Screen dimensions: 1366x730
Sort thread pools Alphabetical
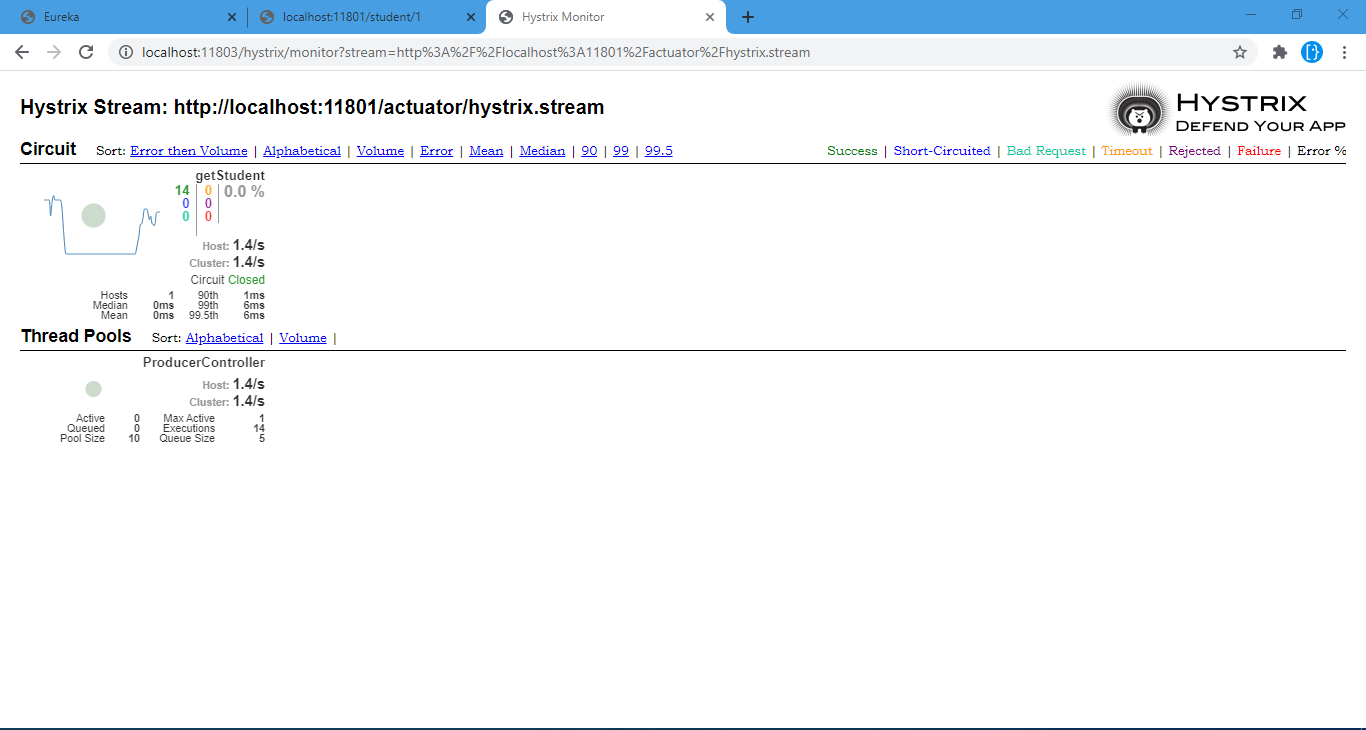[224, 338]
